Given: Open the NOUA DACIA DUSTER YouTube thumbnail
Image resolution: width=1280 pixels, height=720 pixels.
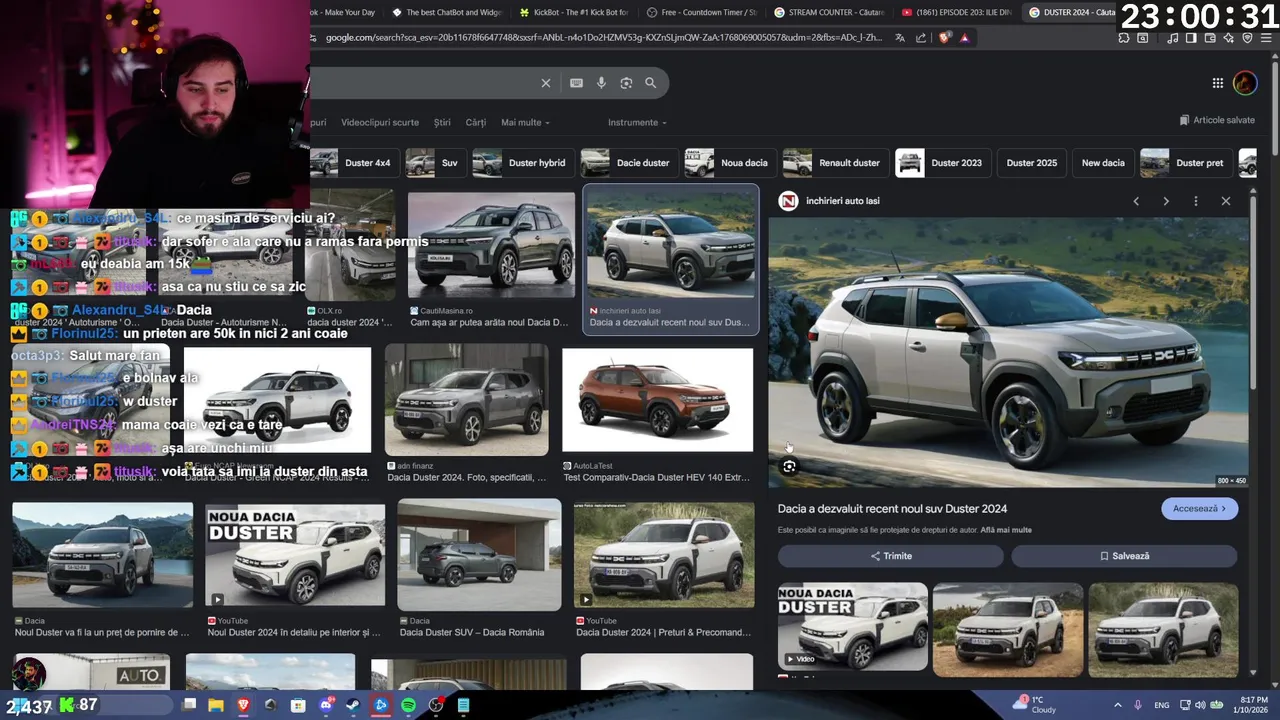Looking at the screenshot, I should (295, 556).
